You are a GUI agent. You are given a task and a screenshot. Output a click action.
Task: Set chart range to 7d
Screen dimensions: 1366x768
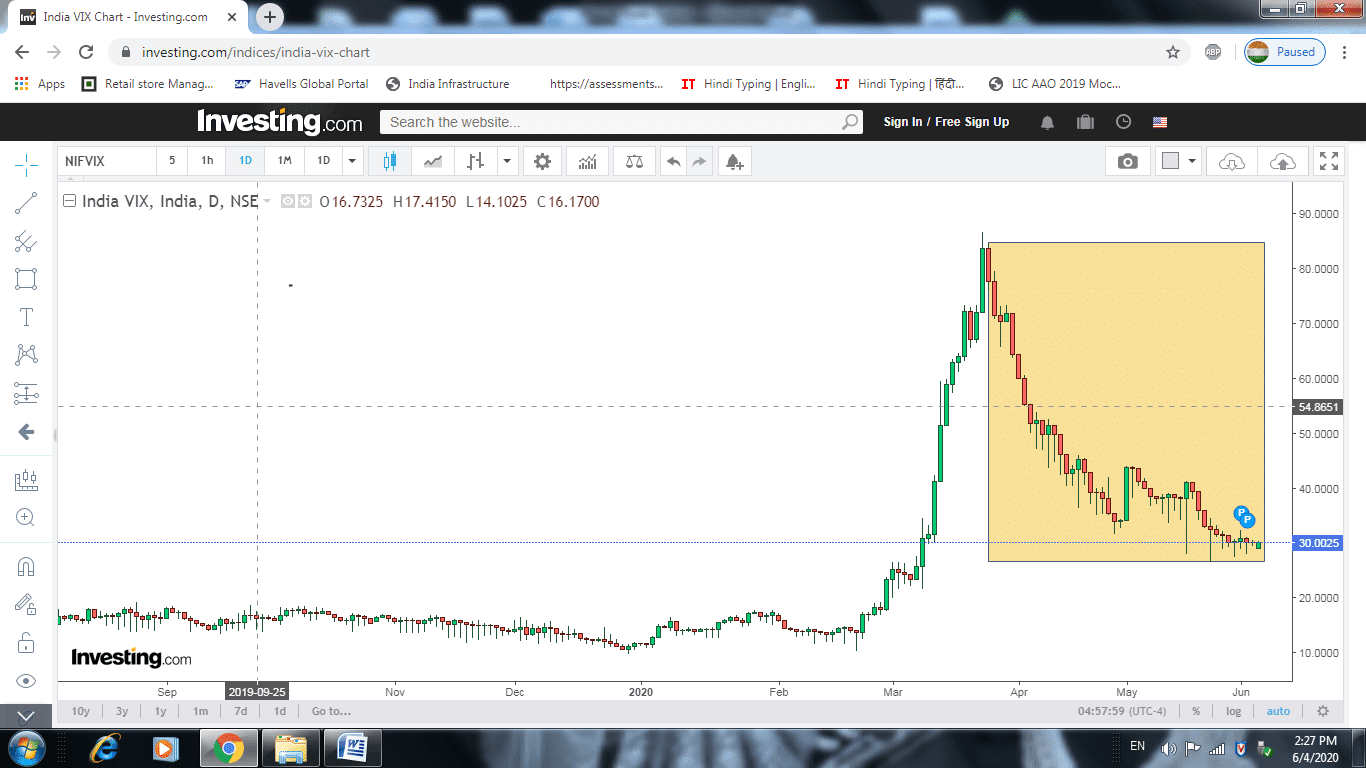[x=241, y=711]
